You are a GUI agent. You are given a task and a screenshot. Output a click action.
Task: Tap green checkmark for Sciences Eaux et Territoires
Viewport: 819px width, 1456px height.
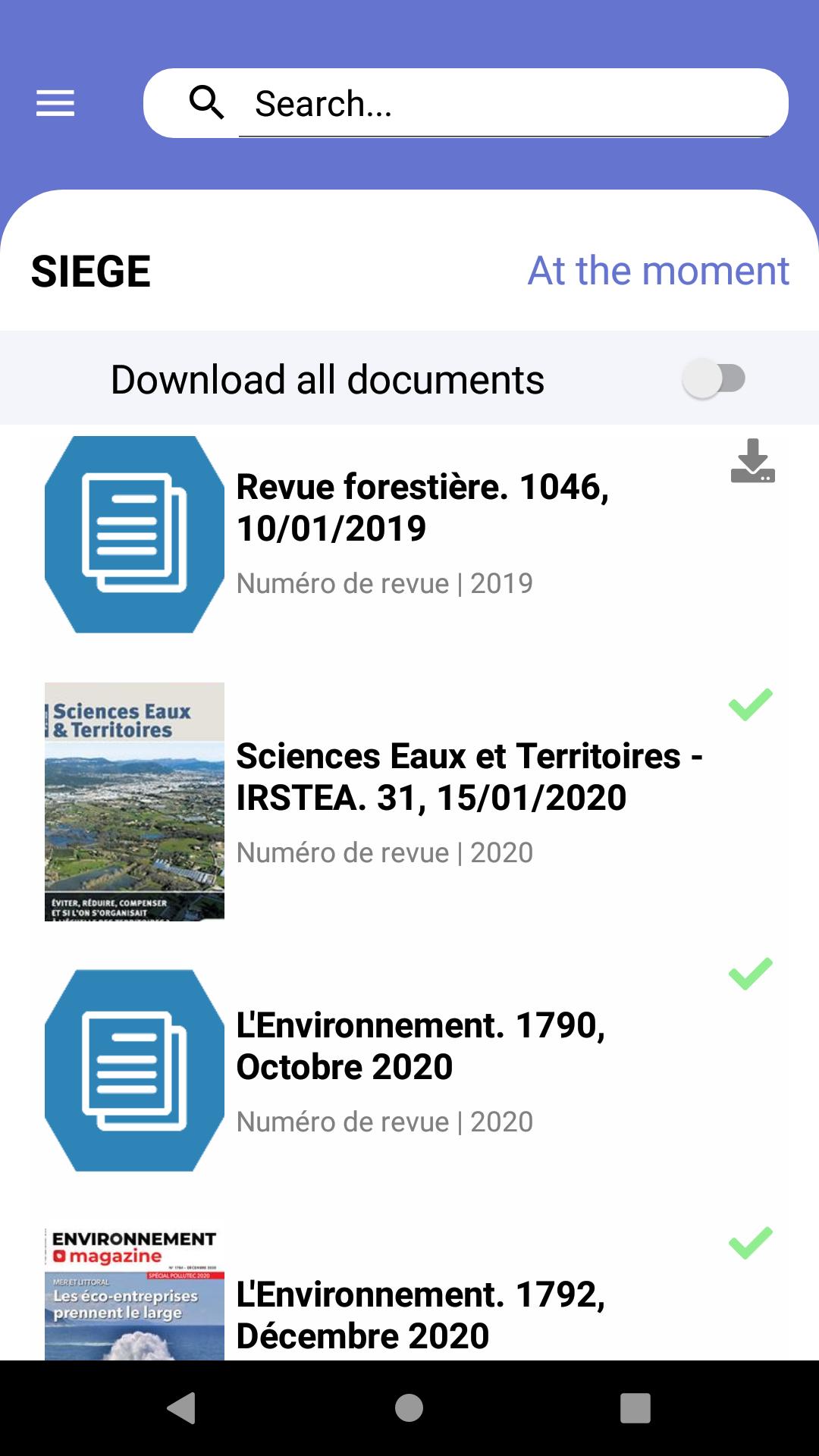[x=751, y=704]
